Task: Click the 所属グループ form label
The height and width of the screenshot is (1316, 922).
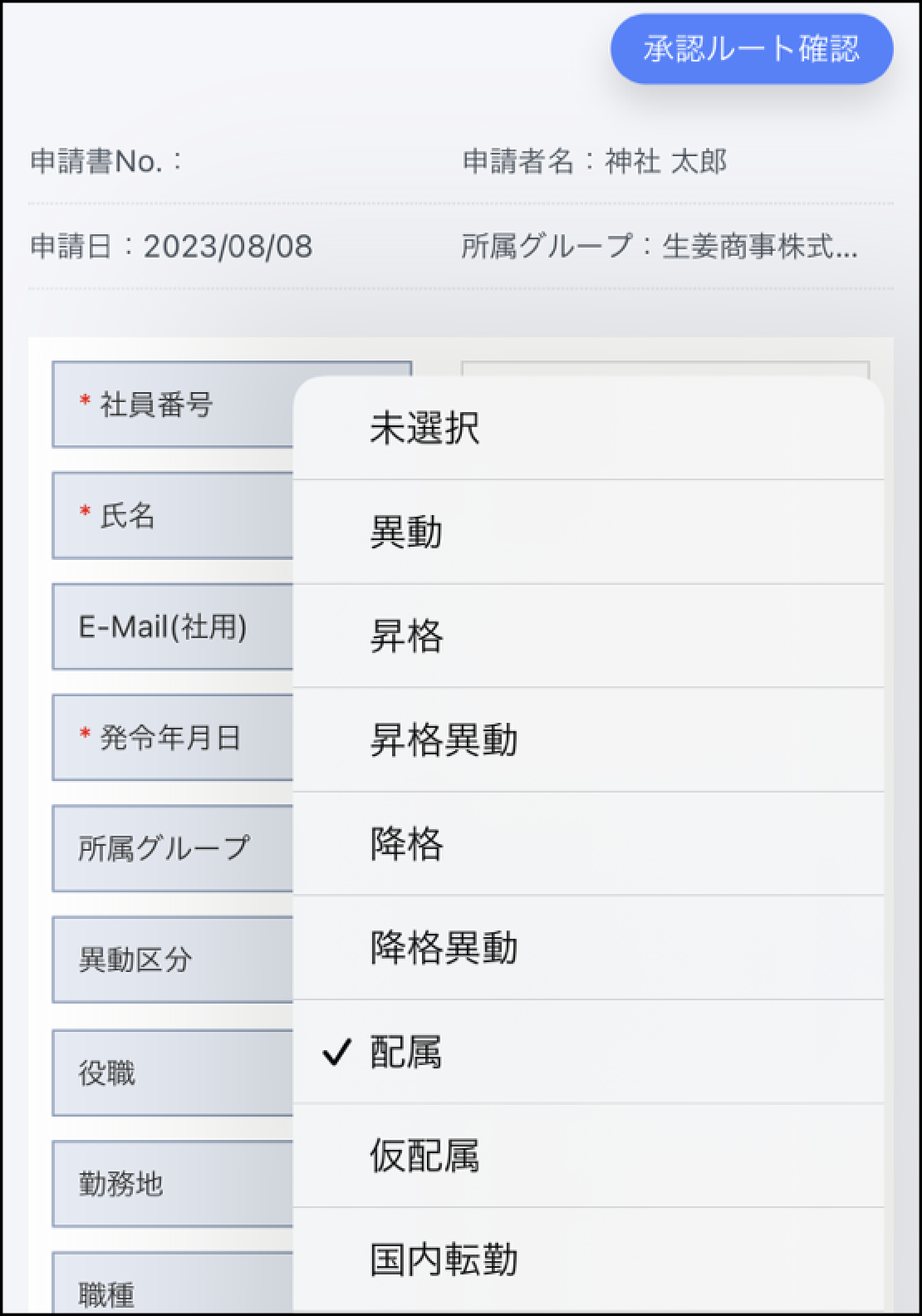Action: [x=164, y=848]
